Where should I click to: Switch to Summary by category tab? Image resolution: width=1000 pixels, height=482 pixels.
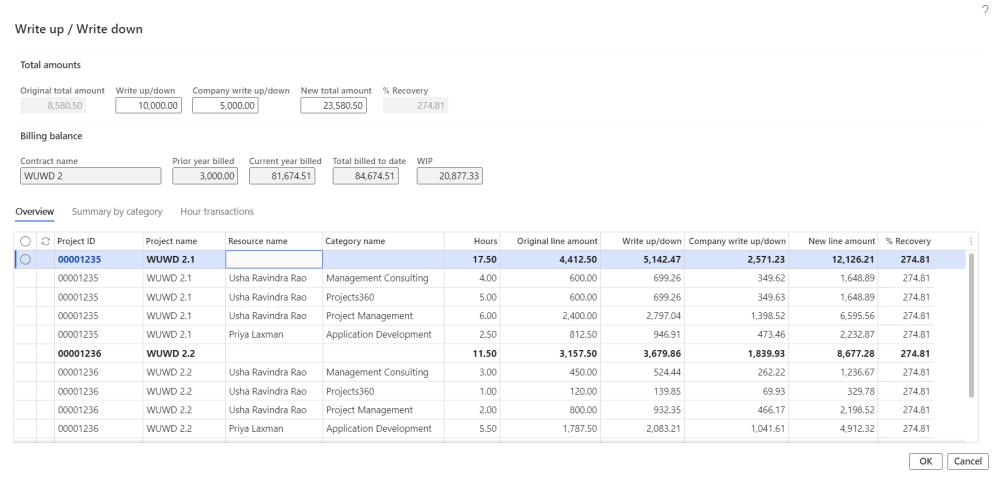coord(117,212)
